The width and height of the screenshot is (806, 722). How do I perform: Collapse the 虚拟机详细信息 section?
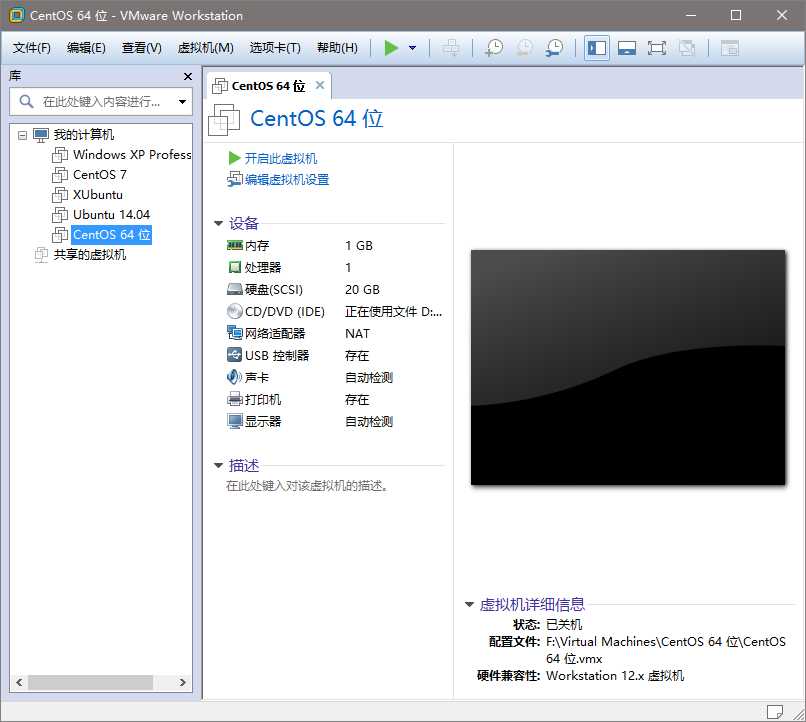469,605
